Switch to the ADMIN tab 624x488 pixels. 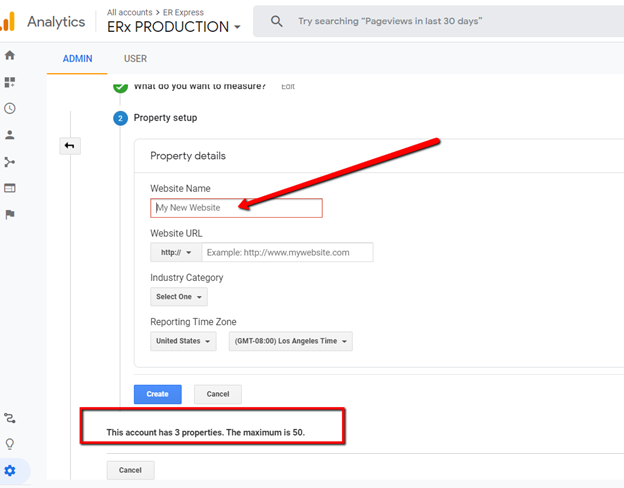(x=77, y=59)
